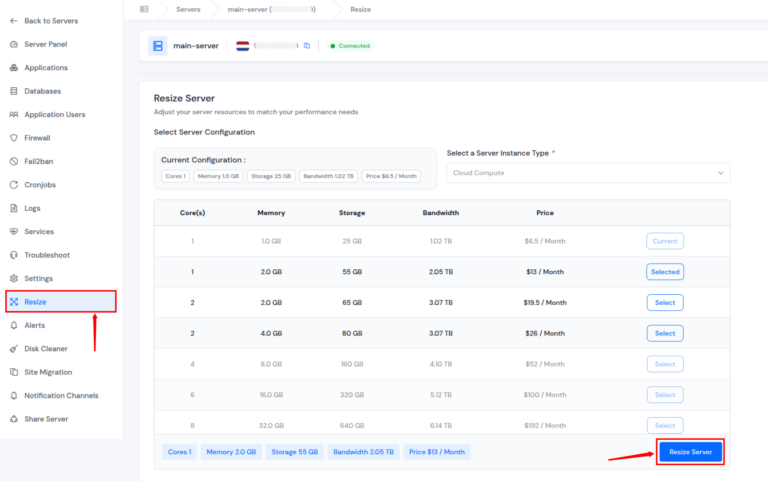This screenshot has width=768, height=481.
Task: Click the Storage 55 GB summary chip
Action: pyautogui.click(x=294, y=452)
